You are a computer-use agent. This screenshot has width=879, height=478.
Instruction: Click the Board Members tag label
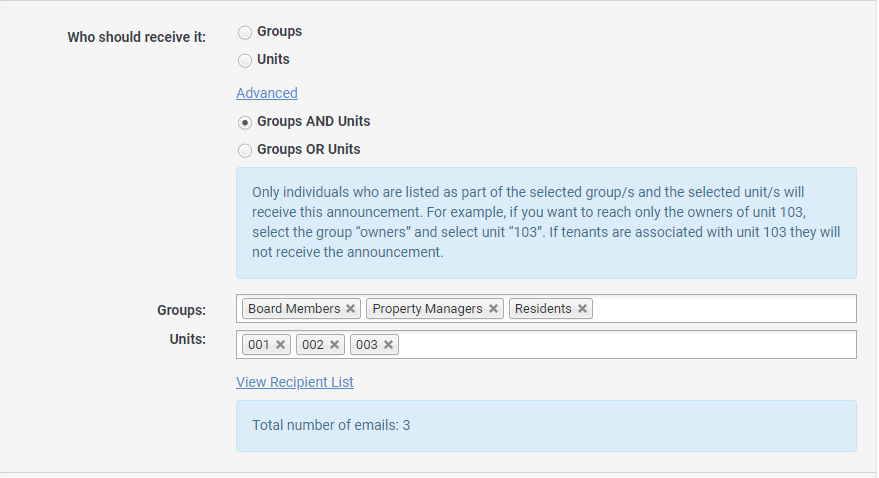tap(294, 309)
